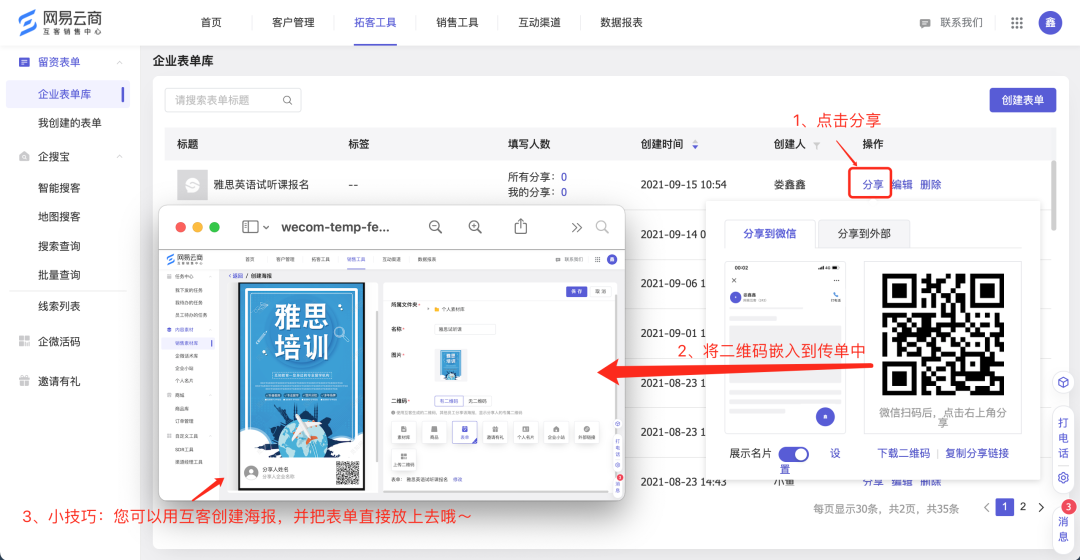This screenshot has width=1080, height=560.
Task: Click the WeChat QR code image
Action: point(942,335)
